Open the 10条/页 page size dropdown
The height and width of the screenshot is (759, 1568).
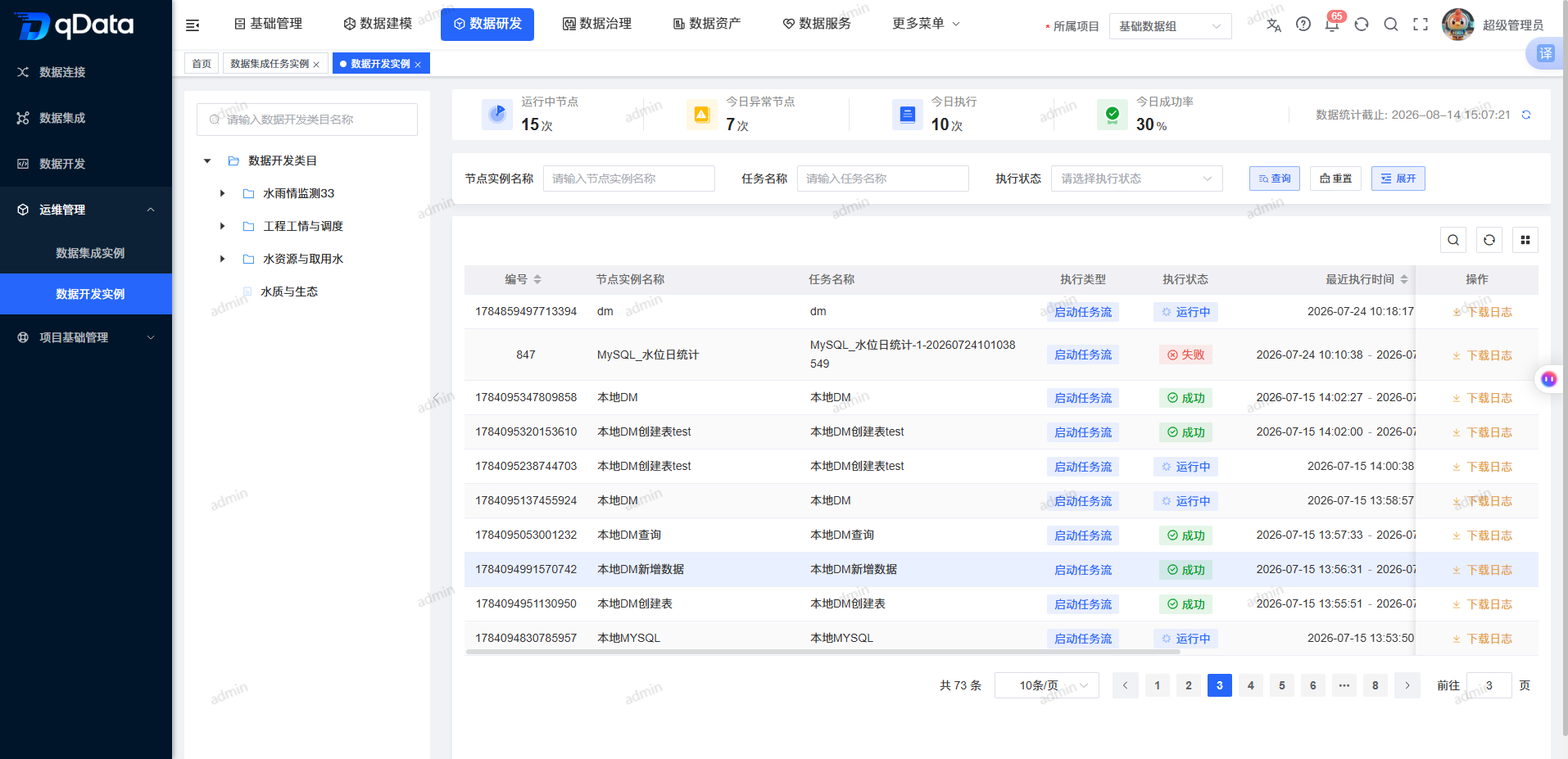pos(1046,685)
